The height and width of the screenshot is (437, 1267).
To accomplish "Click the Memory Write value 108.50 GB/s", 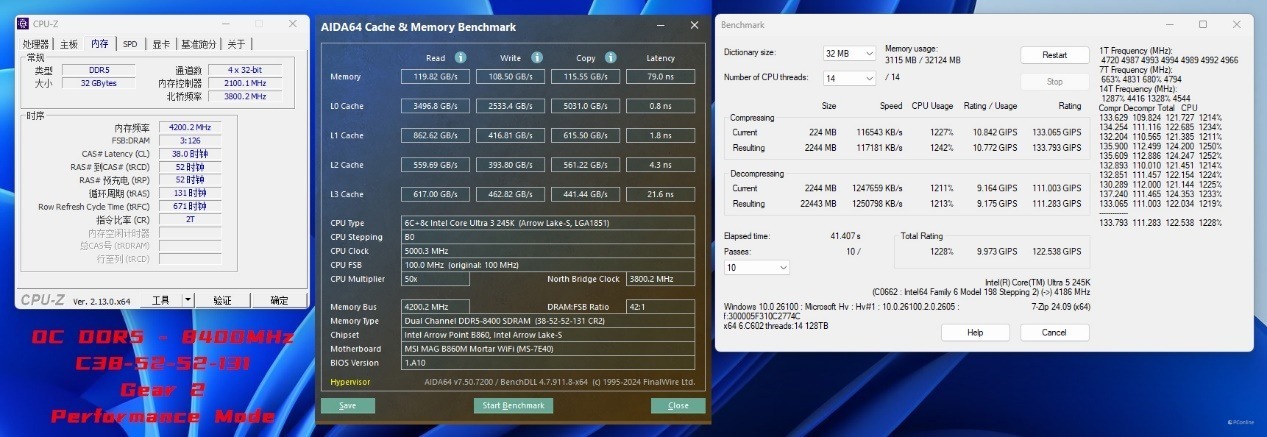I will (510, 77).
